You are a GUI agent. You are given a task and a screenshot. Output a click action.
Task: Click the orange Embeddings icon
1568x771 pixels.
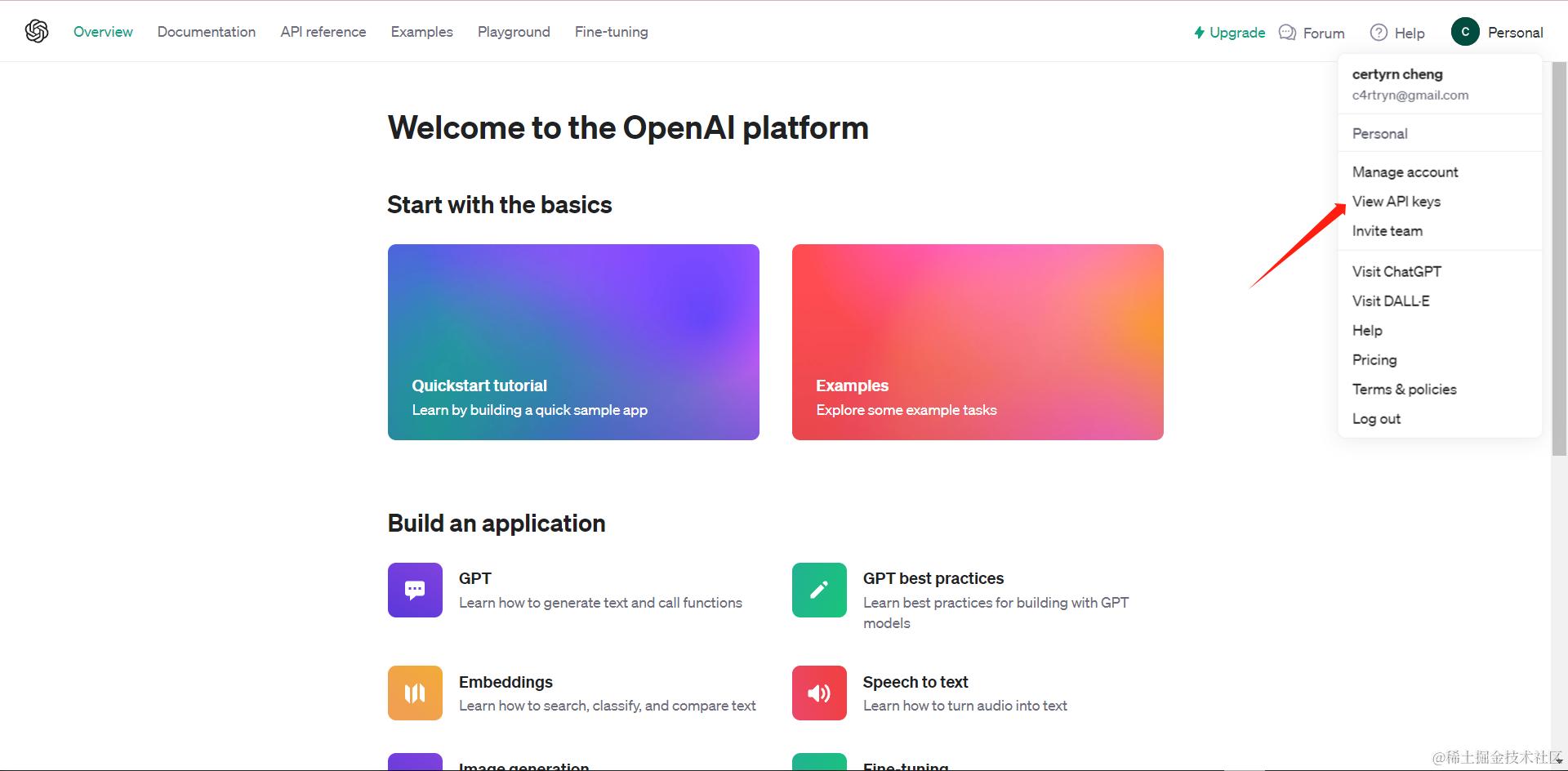tap(415, 693)
